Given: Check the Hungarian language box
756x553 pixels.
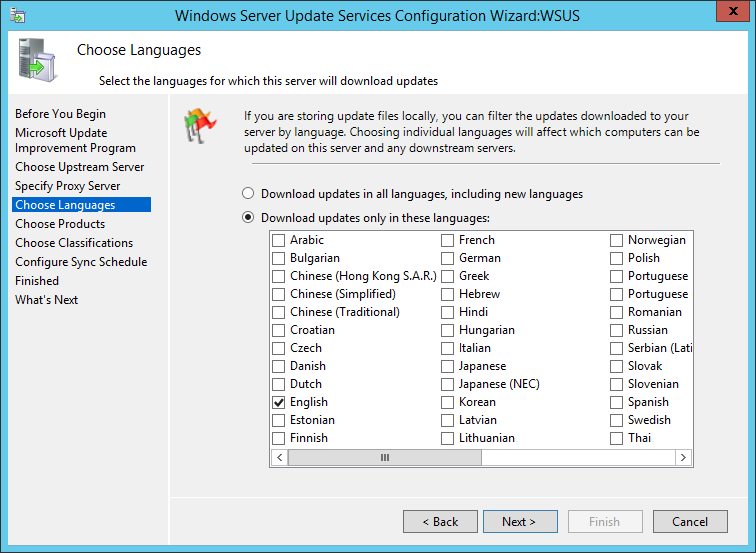Looking at the screenshot, I should [x=447, y=330].
